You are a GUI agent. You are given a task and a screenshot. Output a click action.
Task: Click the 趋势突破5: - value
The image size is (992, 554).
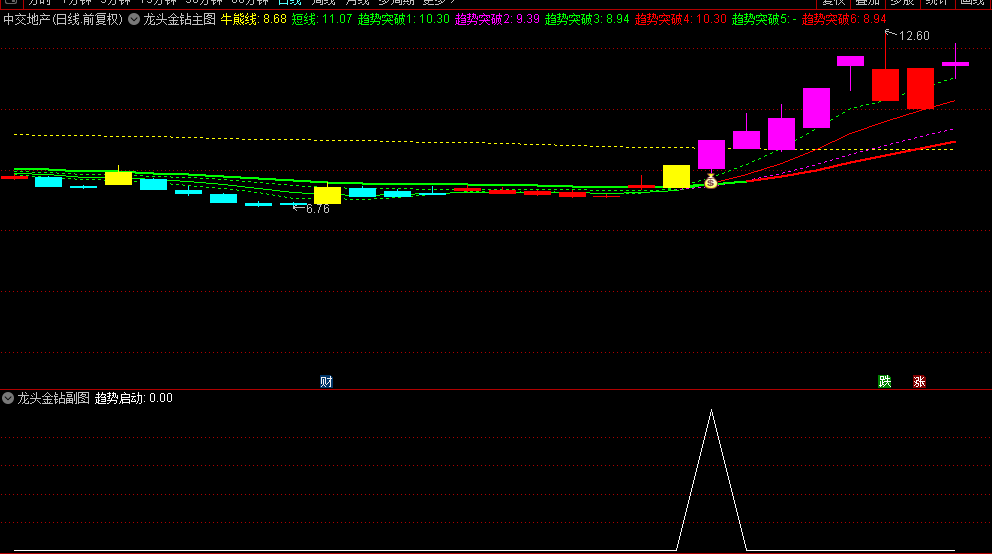pos(764,20)
